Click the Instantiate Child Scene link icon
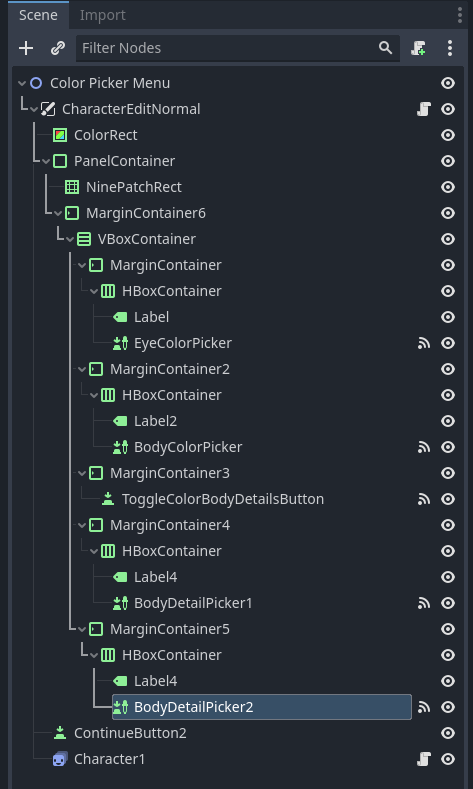The height and width of the screenshot is (789, 473). 58,48
